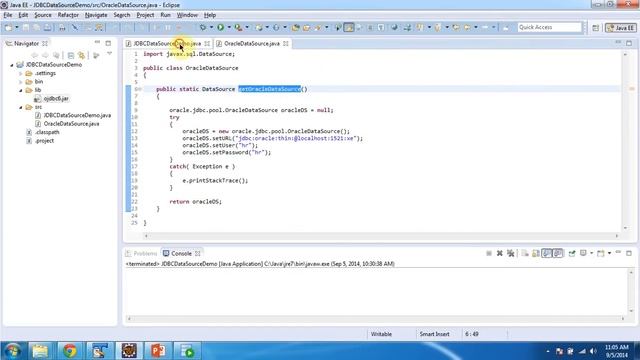This screenshot has width=640, height=360.
Task: Open the Project menu
Action: [145, 15]
